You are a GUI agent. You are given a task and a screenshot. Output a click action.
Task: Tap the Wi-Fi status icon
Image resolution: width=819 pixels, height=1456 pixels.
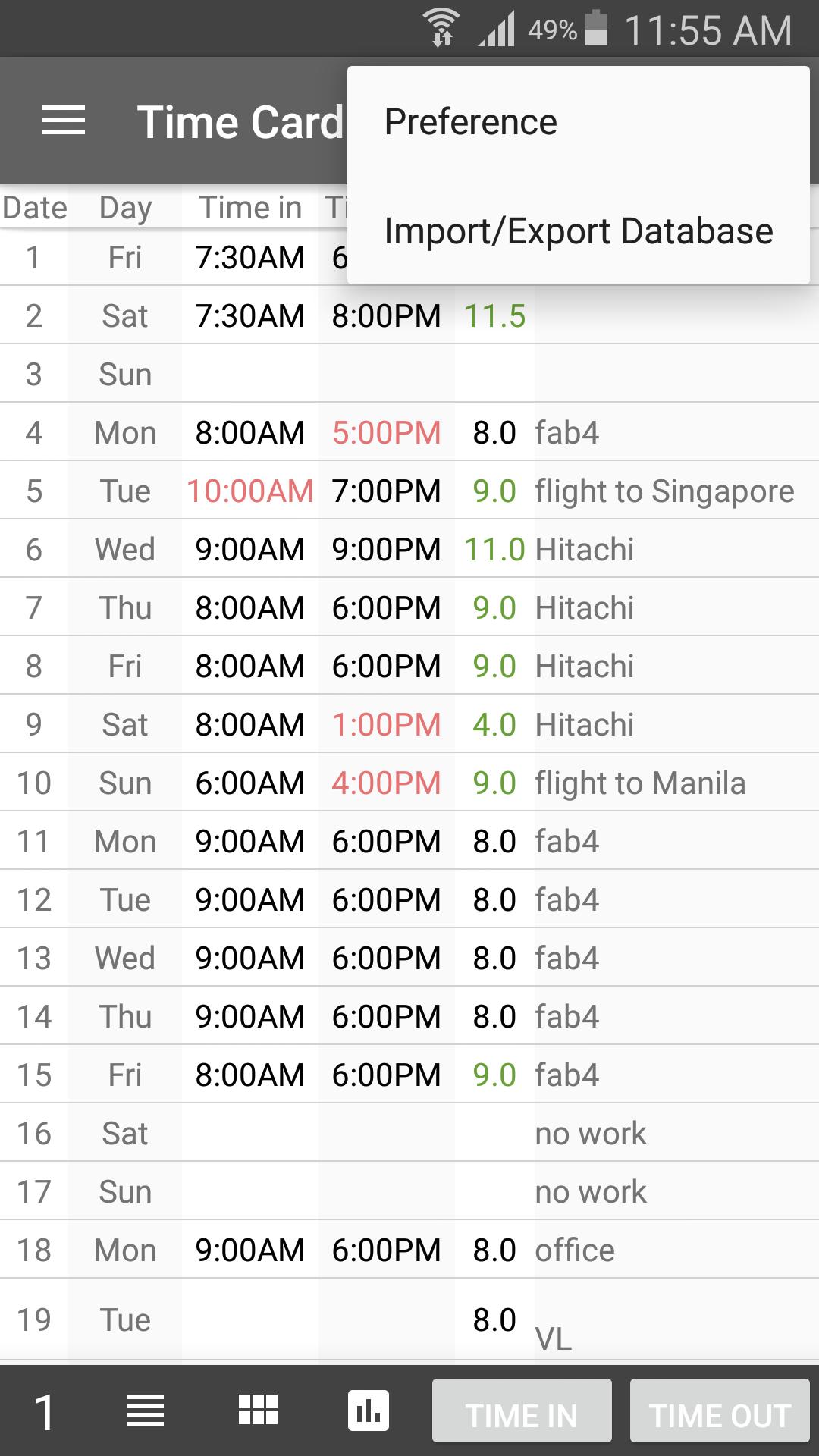coord(442,30)
